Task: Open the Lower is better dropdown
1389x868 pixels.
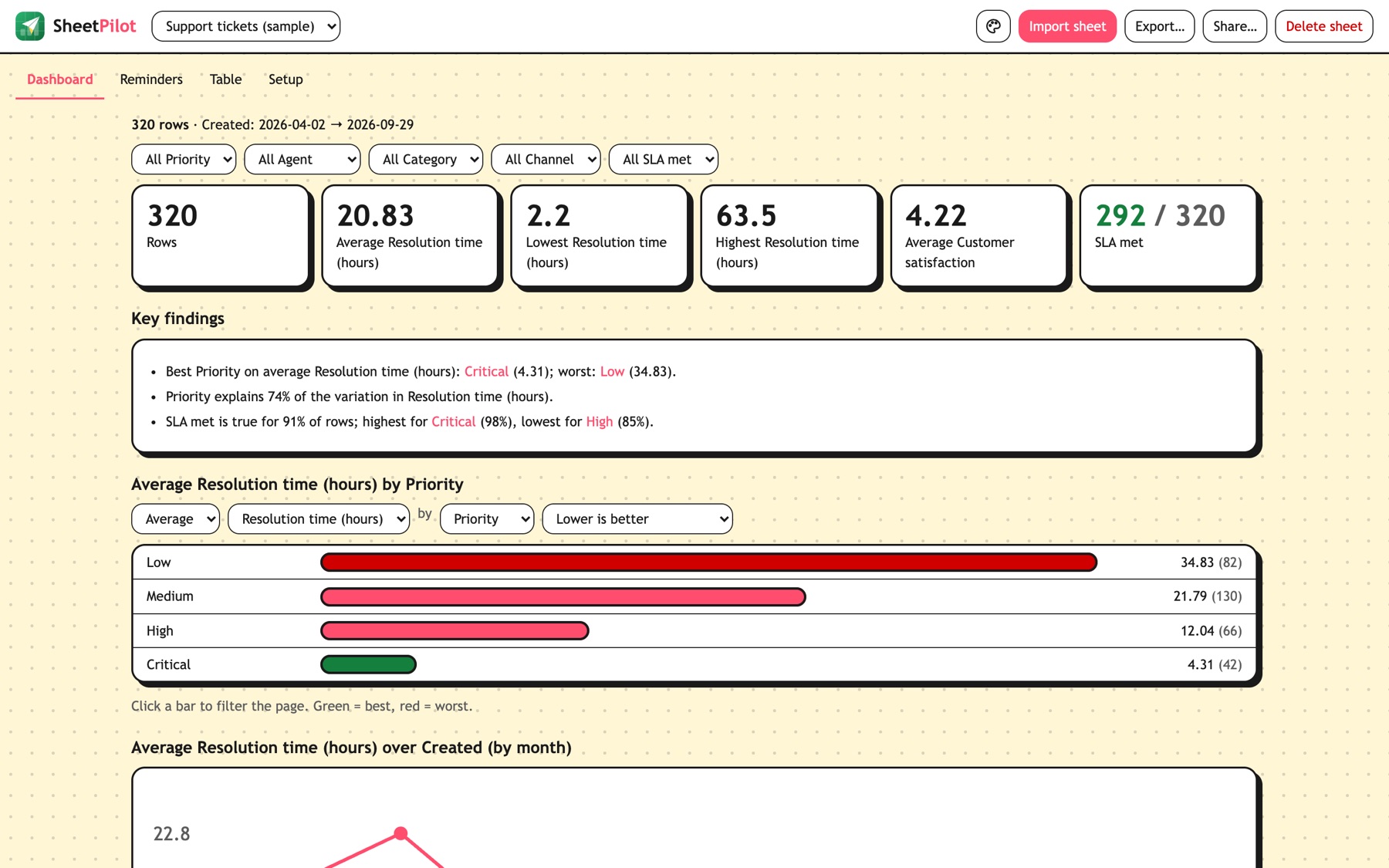Action: [x=637, y=519]
